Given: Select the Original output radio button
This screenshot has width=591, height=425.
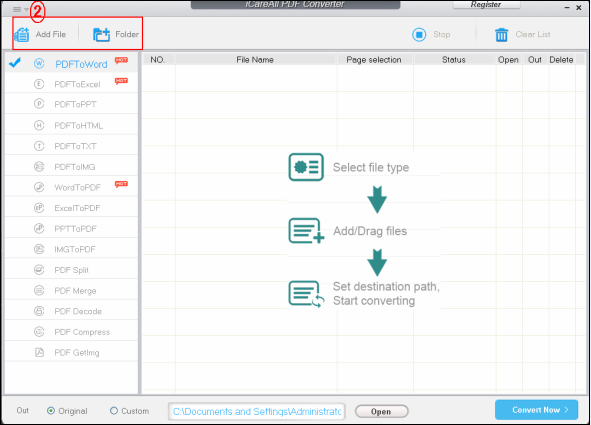Looking at the screenshot, I should click(x=51, y=411).
